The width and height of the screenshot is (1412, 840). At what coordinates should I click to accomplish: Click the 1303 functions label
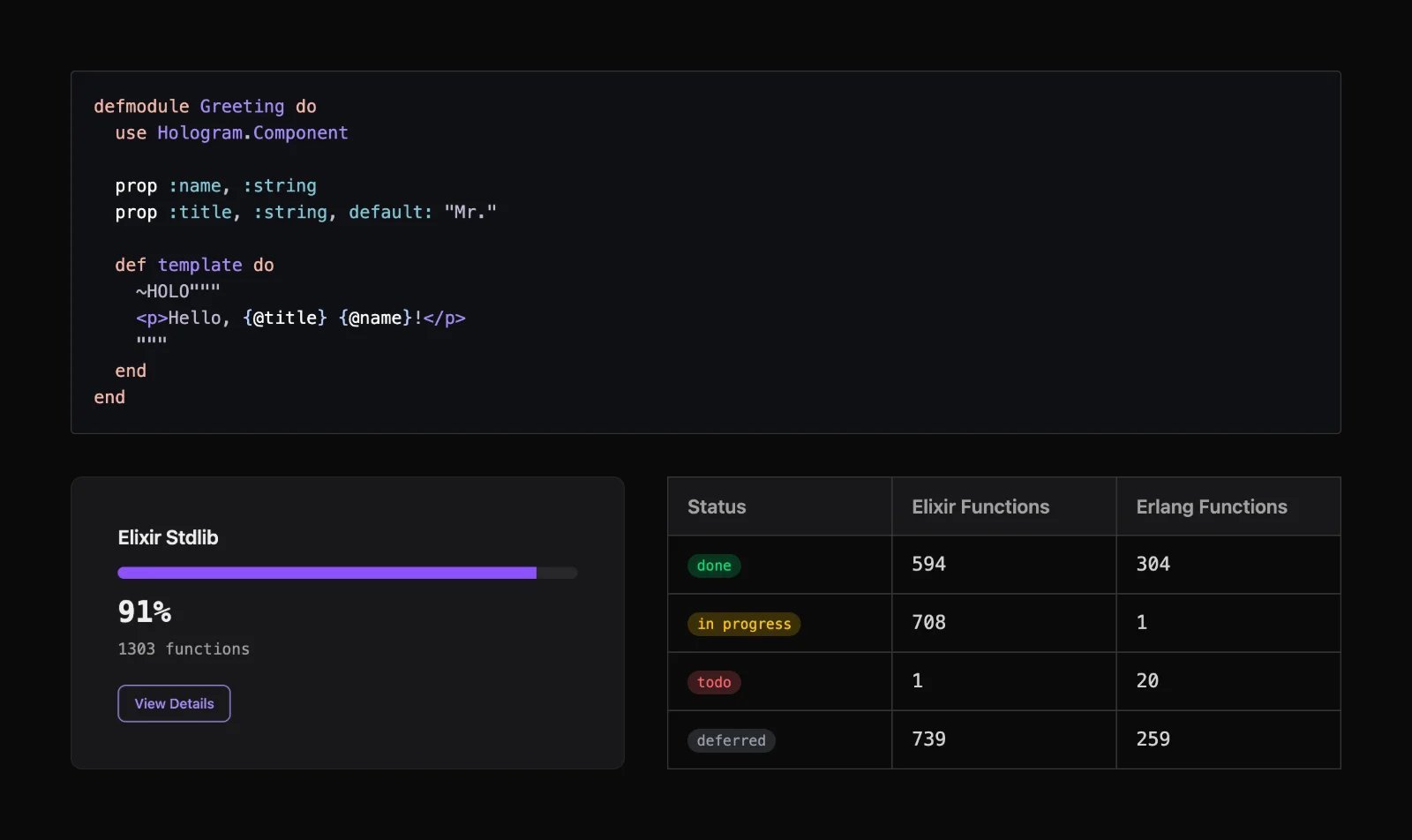[x=184, y=649]
